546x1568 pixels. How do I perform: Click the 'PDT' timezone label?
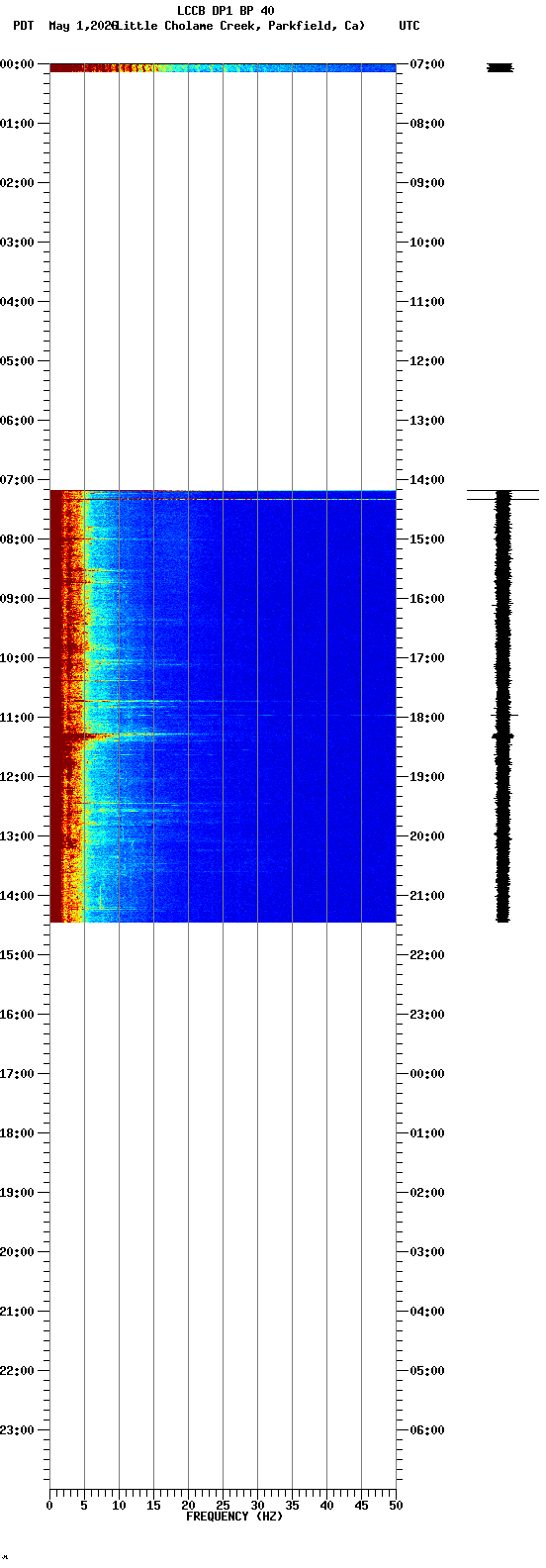pos(23,26)
